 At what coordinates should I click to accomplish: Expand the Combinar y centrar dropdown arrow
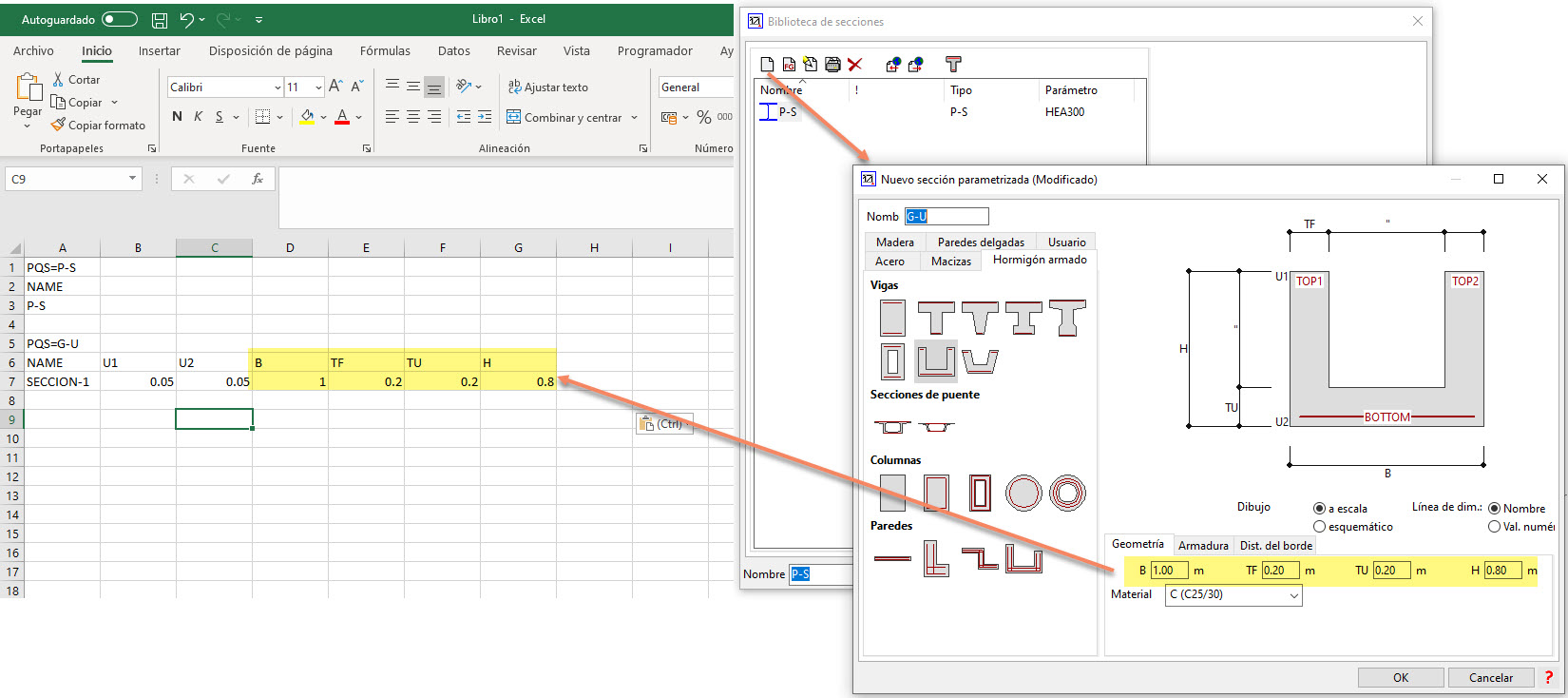tap(636, 118)
